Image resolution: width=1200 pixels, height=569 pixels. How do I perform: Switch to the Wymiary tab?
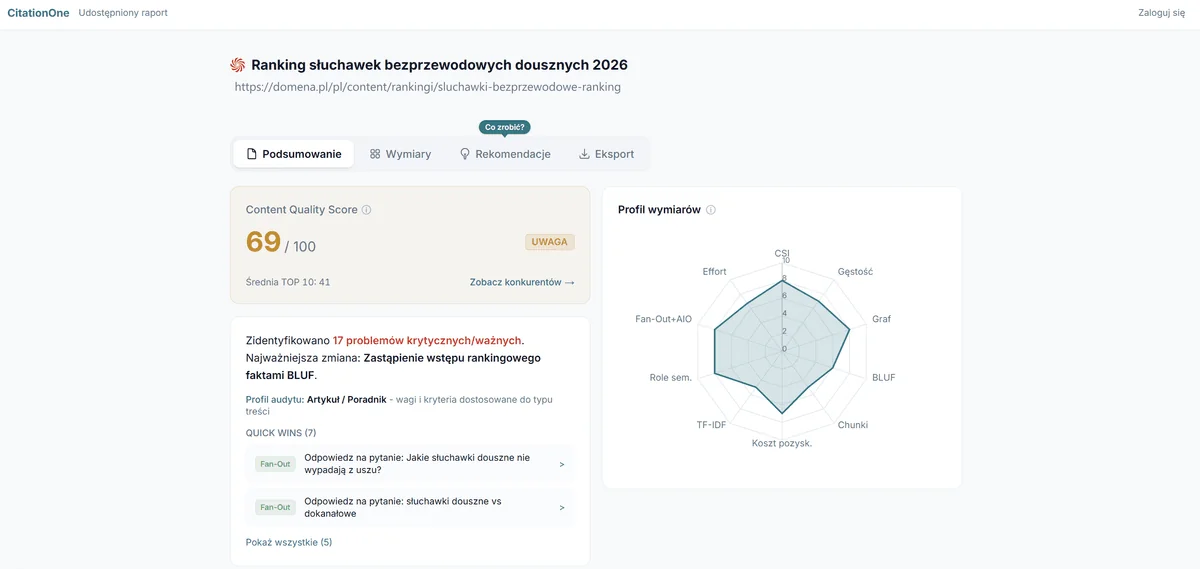point(400,154)
